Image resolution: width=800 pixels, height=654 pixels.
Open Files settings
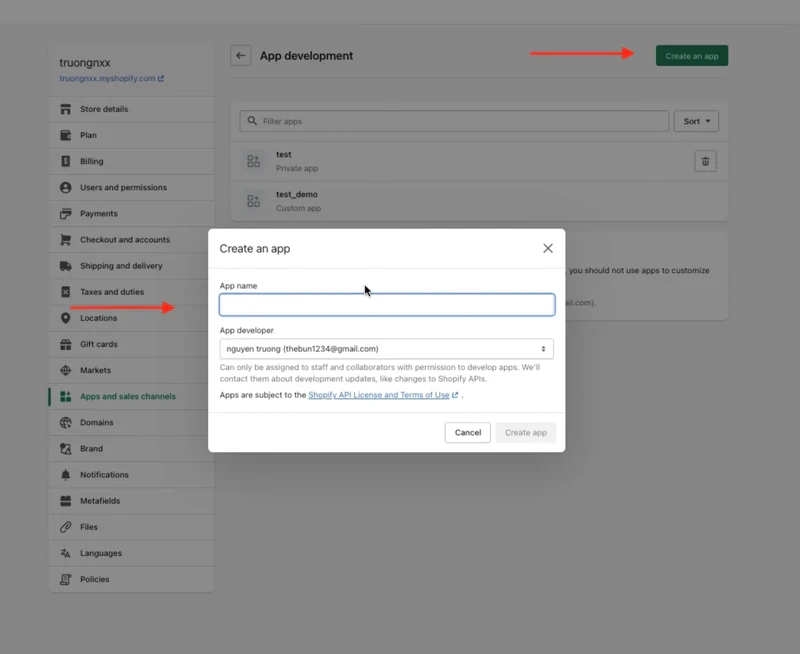(132, 527)
